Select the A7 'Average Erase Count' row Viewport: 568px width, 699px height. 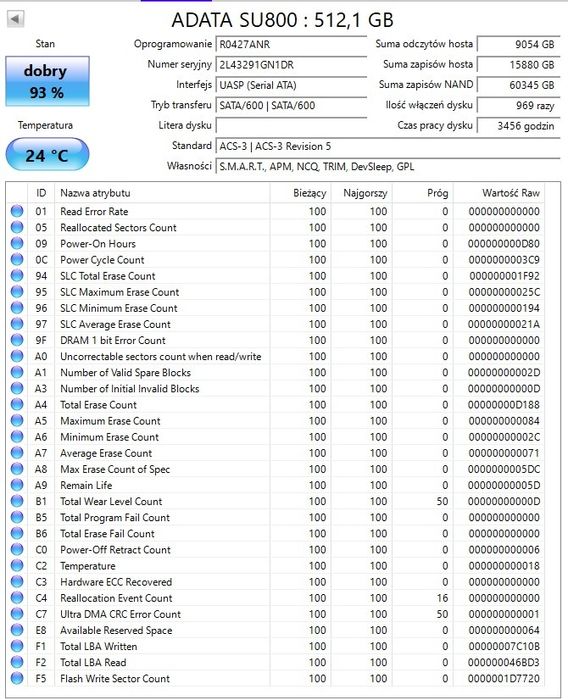click(276, 452)
